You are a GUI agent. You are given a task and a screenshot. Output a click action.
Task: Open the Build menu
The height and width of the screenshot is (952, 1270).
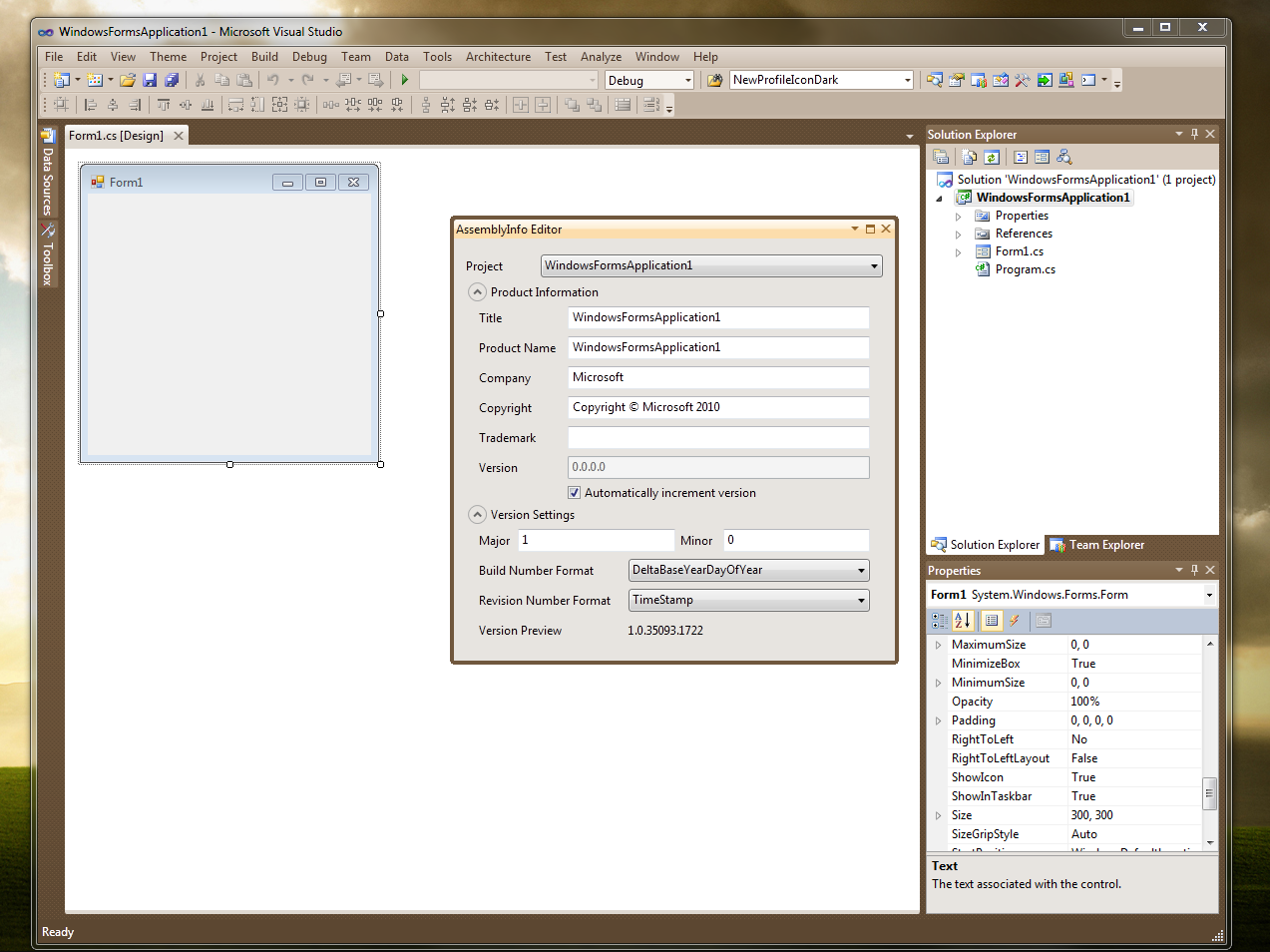[264, 57]
